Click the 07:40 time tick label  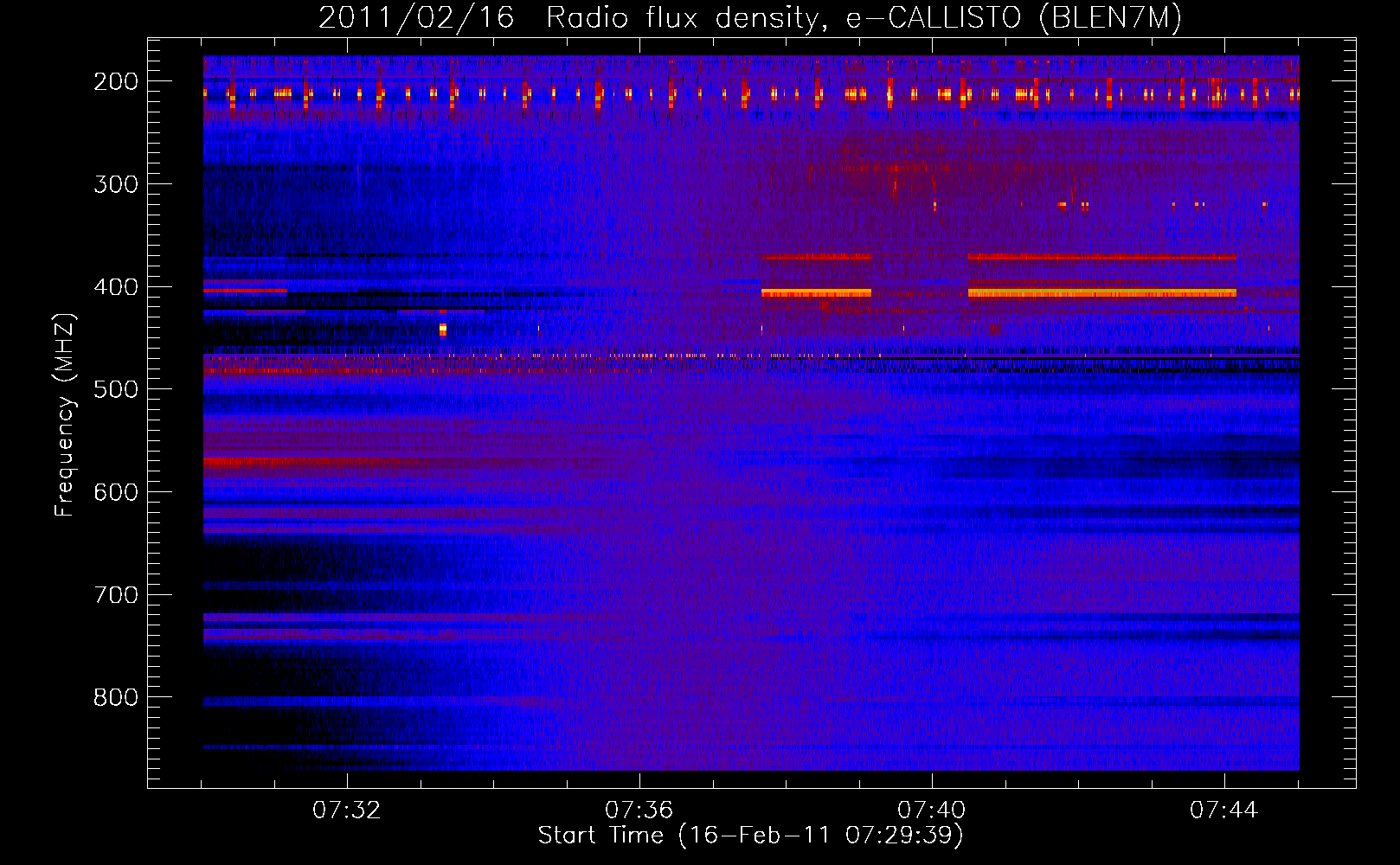coord(932,811)
